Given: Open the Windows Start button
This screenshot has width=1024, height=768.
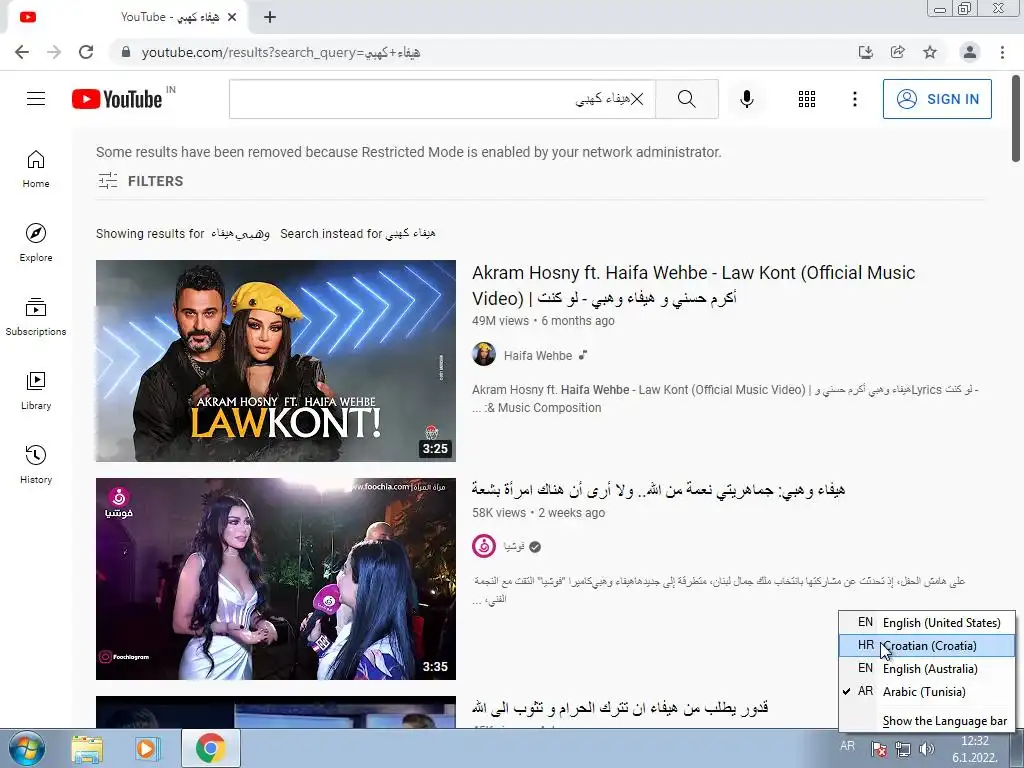Looking at the screenshot, I should coord(27,748).
